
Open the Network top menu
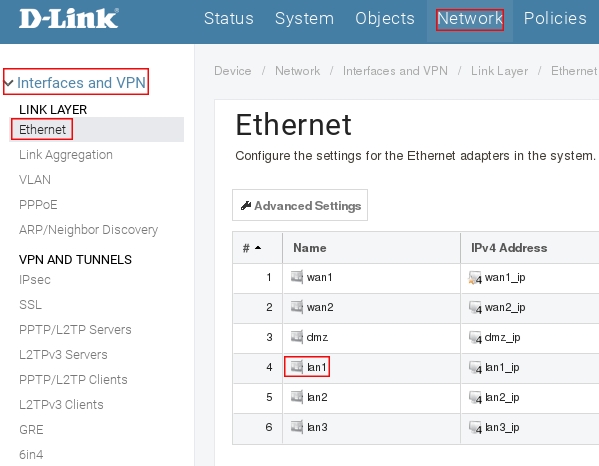click(470, 19)
